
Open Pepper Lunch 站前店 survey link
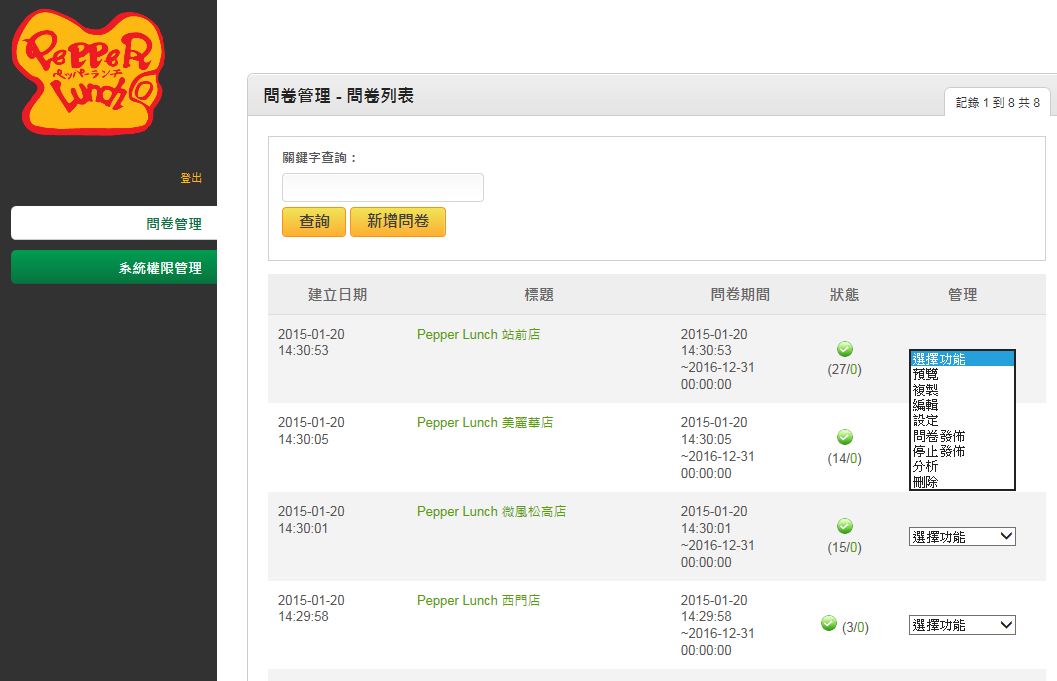[479, 334]
